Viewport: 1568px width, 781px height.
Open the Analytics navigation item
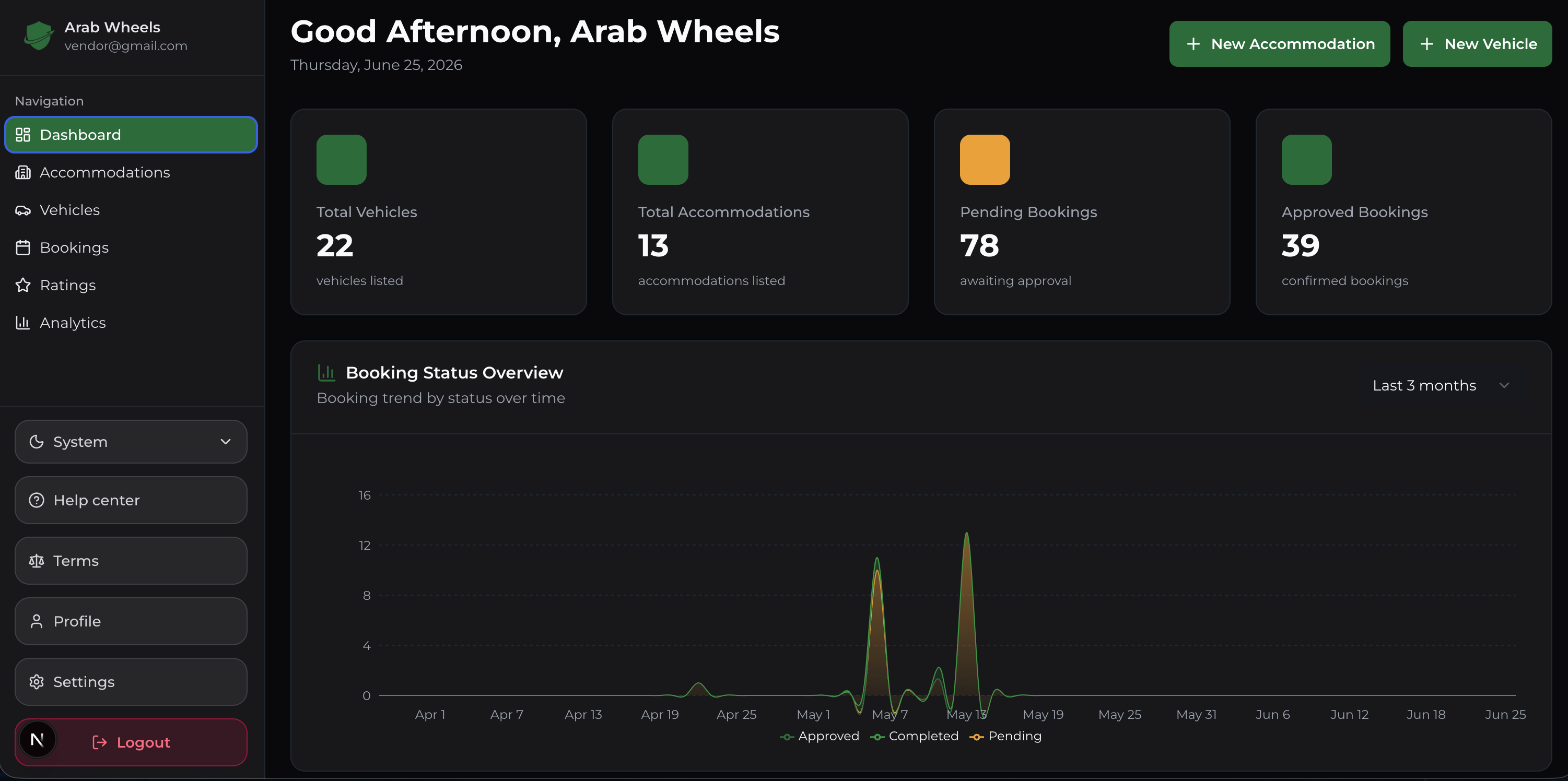[131, 323]
